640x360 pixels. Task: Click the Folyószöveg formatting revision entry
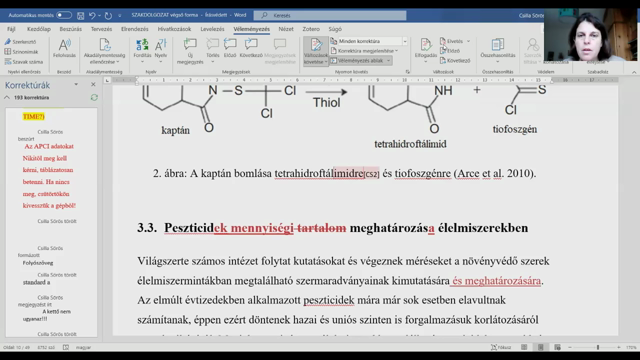(38, 263)
